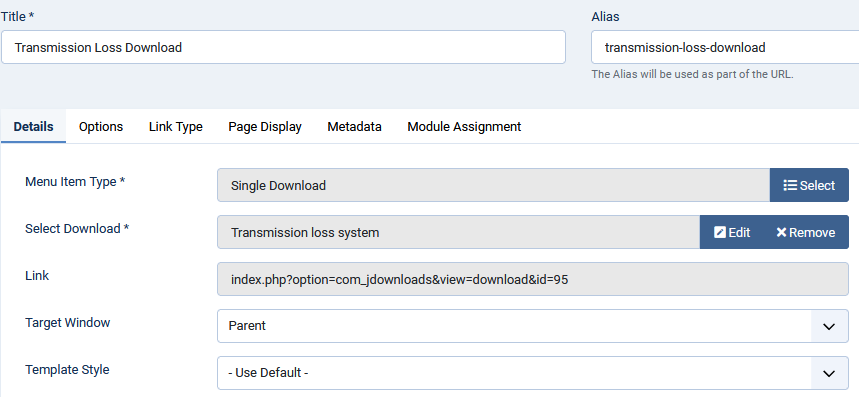Expand the Template Style dropdown chevron
859x397 pixels.
point(829,373)
